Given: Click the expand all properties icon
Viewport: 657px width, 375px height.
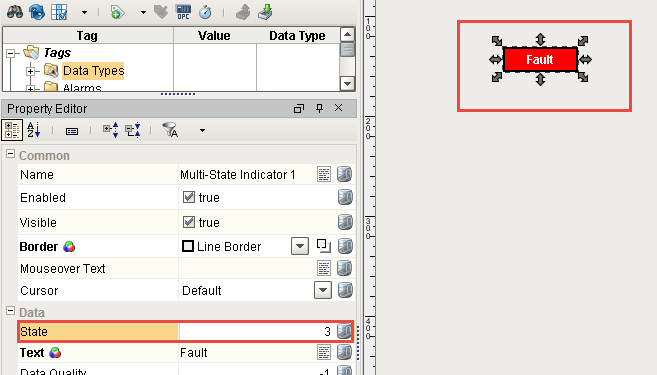Looking at the screenshot, I should point(111,130).
